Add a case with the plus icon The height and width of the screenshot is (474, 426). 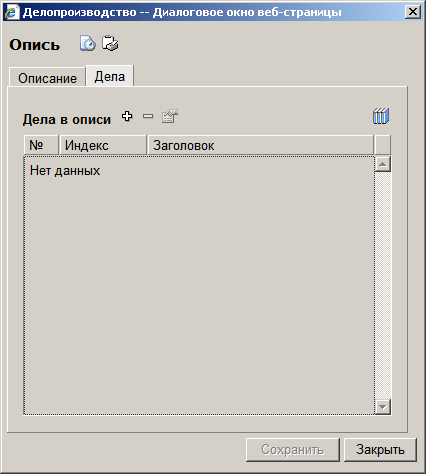[127, 116]
